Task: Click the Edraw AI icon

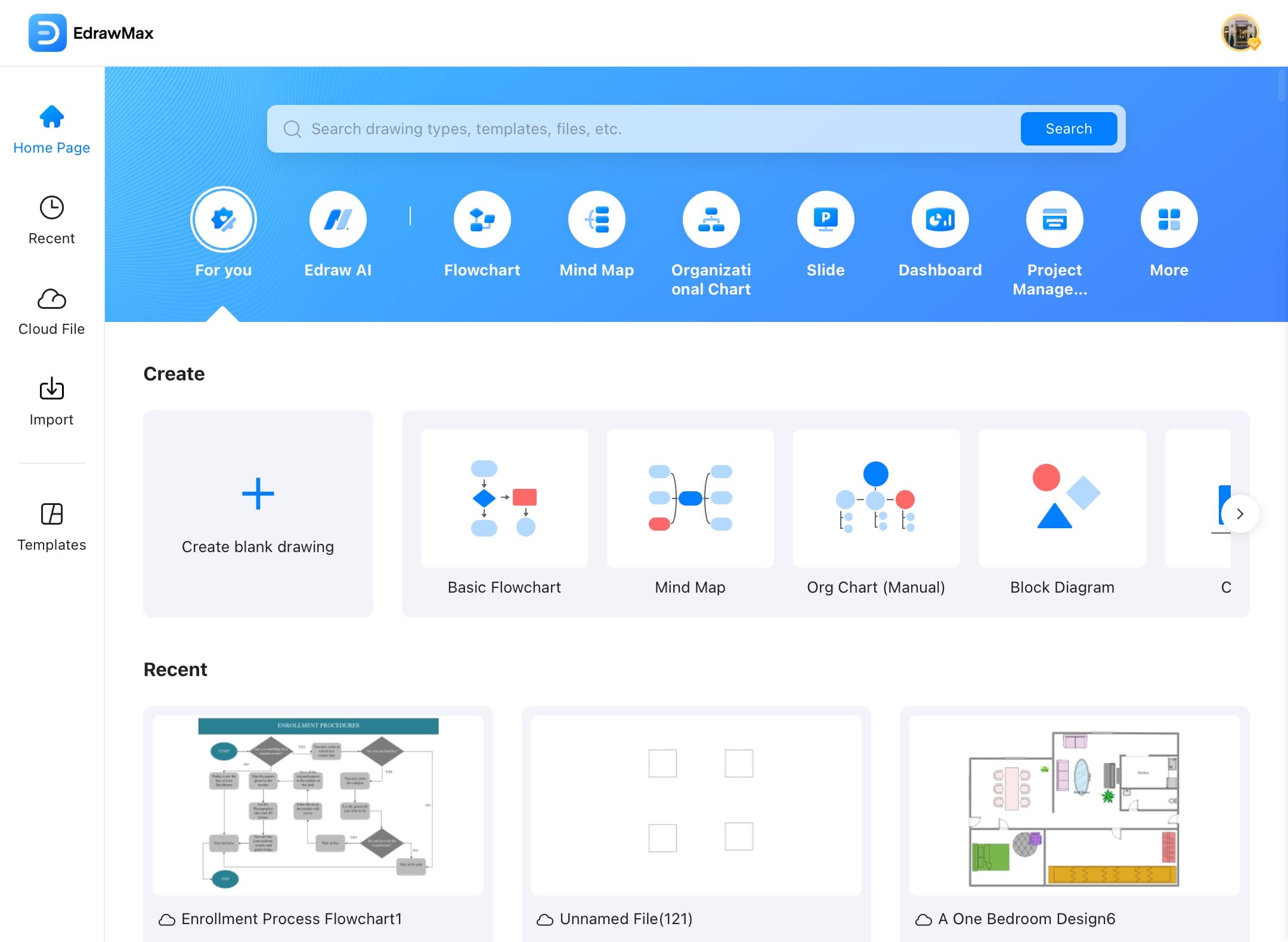Action: pos(338,219)
